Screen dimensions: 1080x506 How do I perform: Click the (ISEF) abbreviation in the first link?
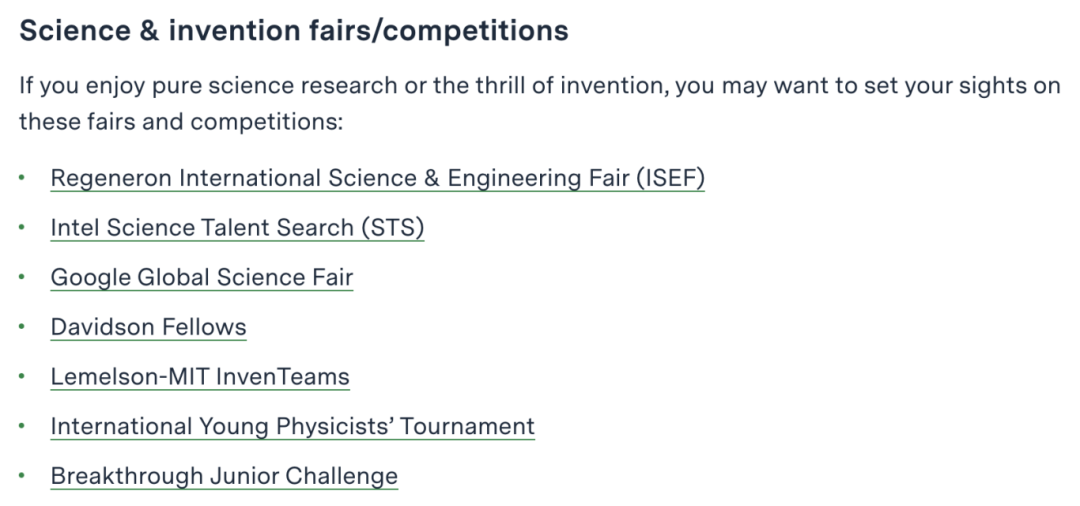(x=670, y=178)
